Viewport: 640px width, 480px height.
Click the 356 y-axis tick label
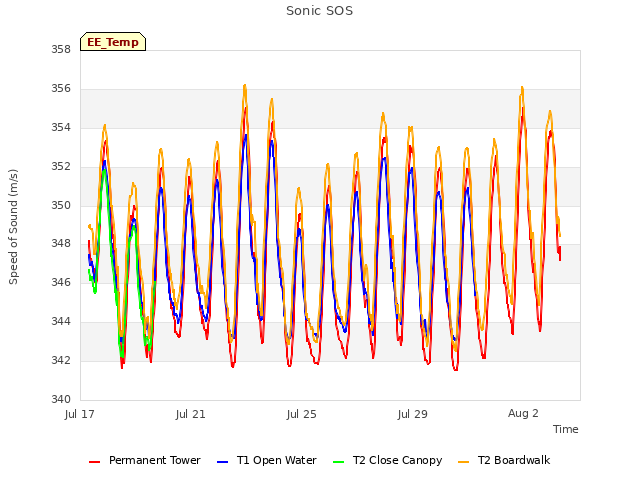pos(61,89)
